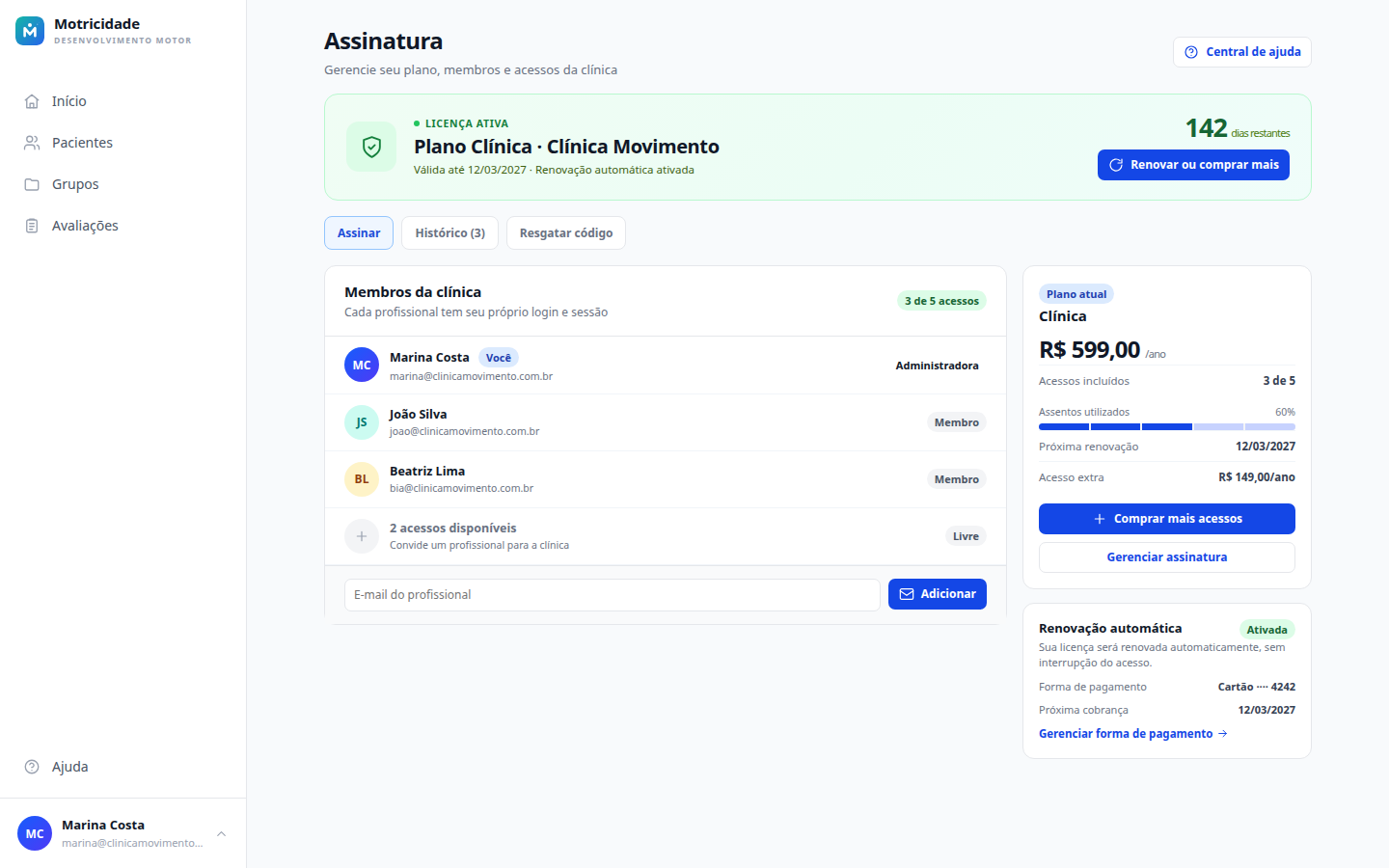Go to Grupos in sidebar

click(x=123, y=184)
